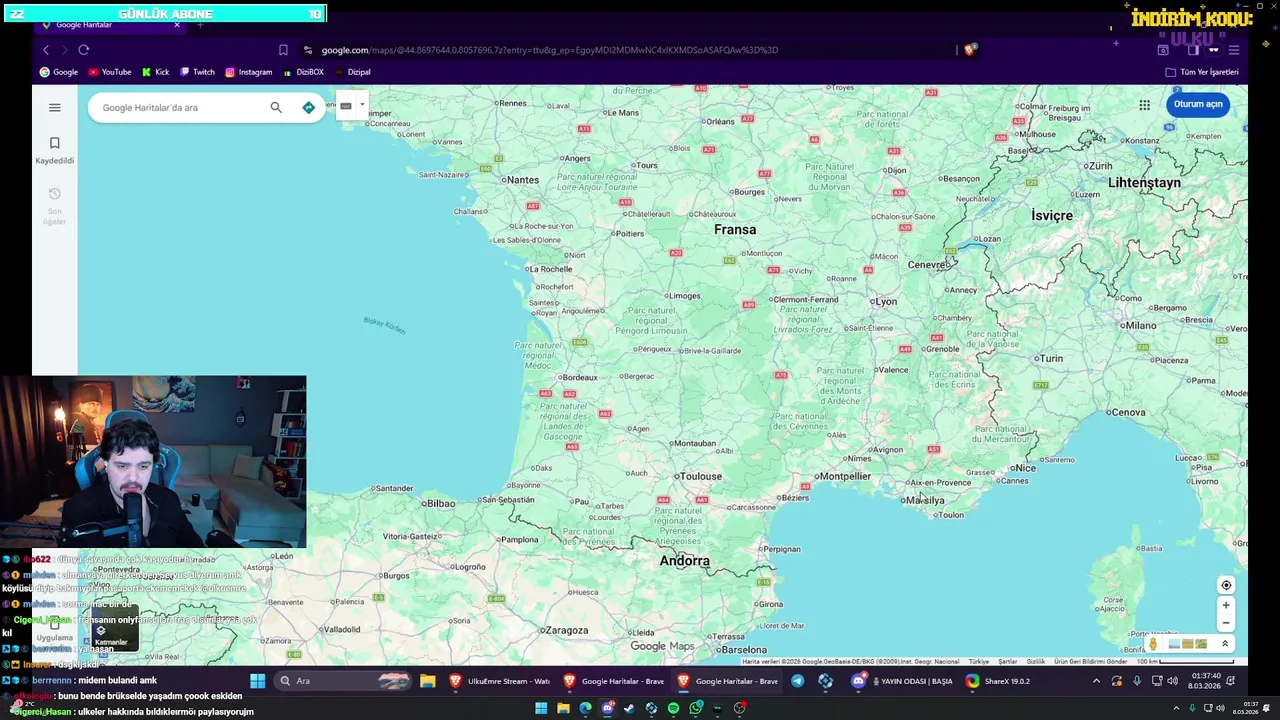Click the İsviçre label on map
Screen dimensions: 1280x720
(x=1052, y=215)
